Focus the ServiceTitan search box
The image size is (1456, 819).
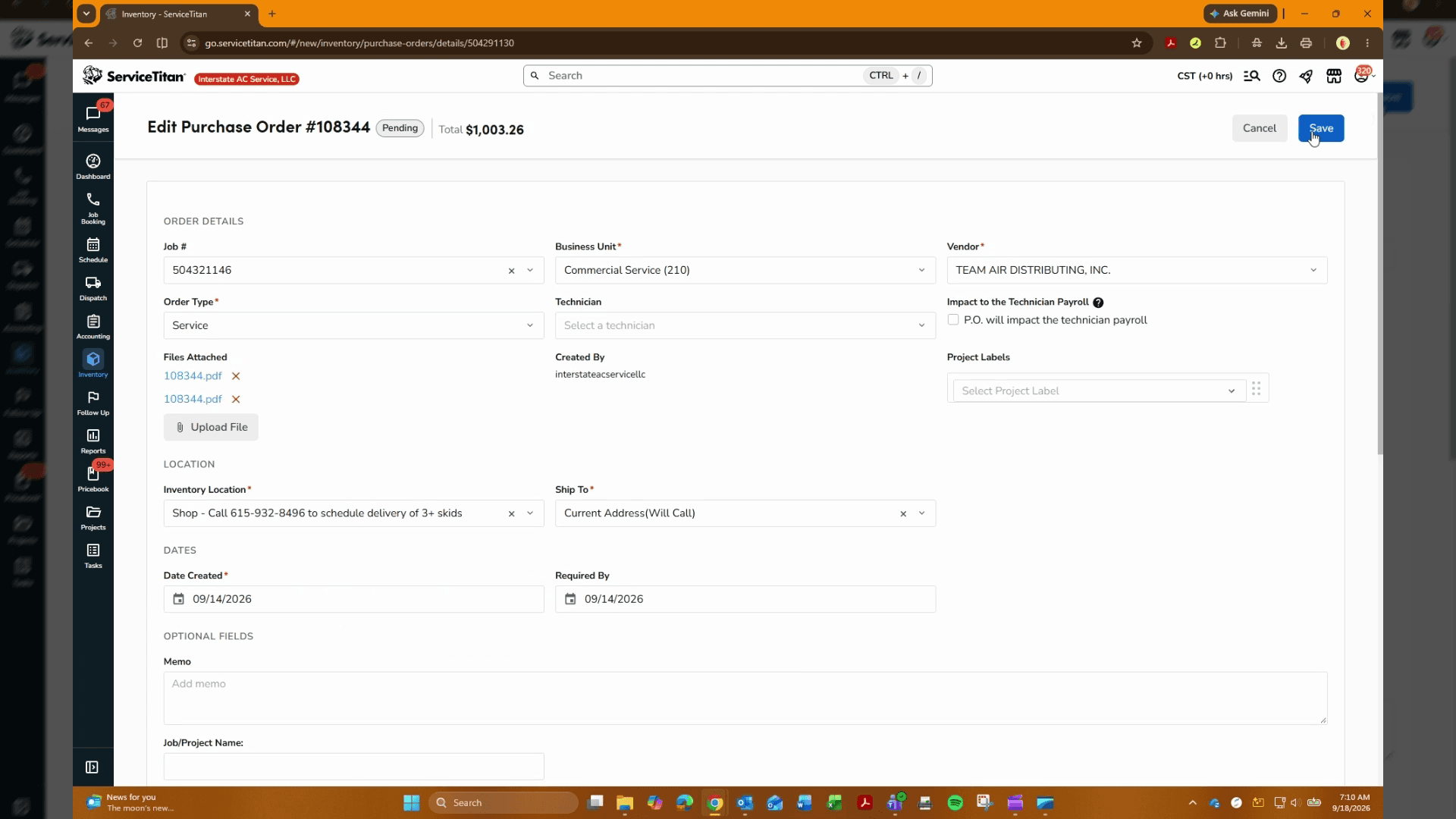727,76
